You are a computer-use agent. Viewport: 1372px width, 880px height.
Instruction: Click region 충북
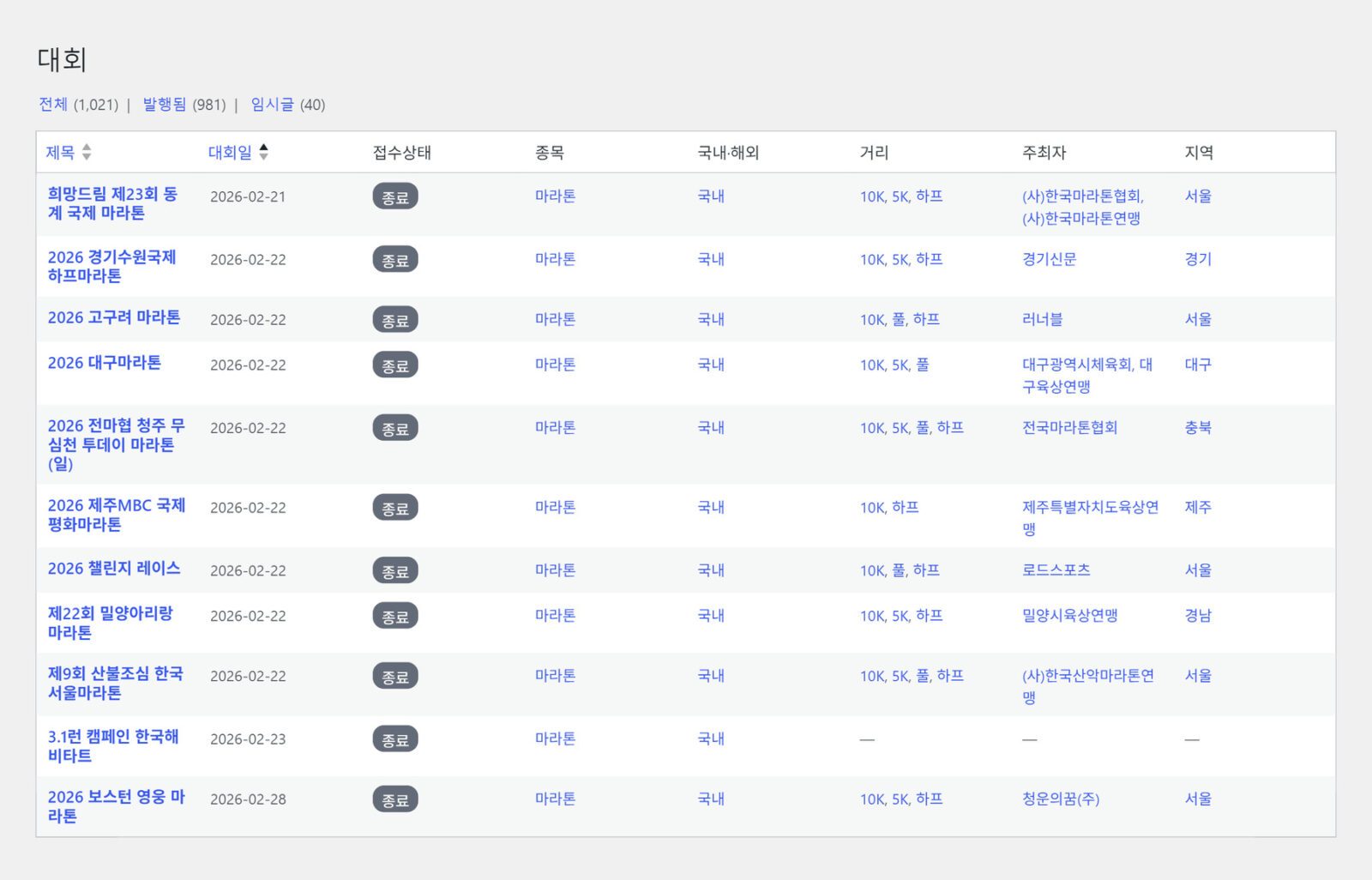click(x=1198, y=427)
